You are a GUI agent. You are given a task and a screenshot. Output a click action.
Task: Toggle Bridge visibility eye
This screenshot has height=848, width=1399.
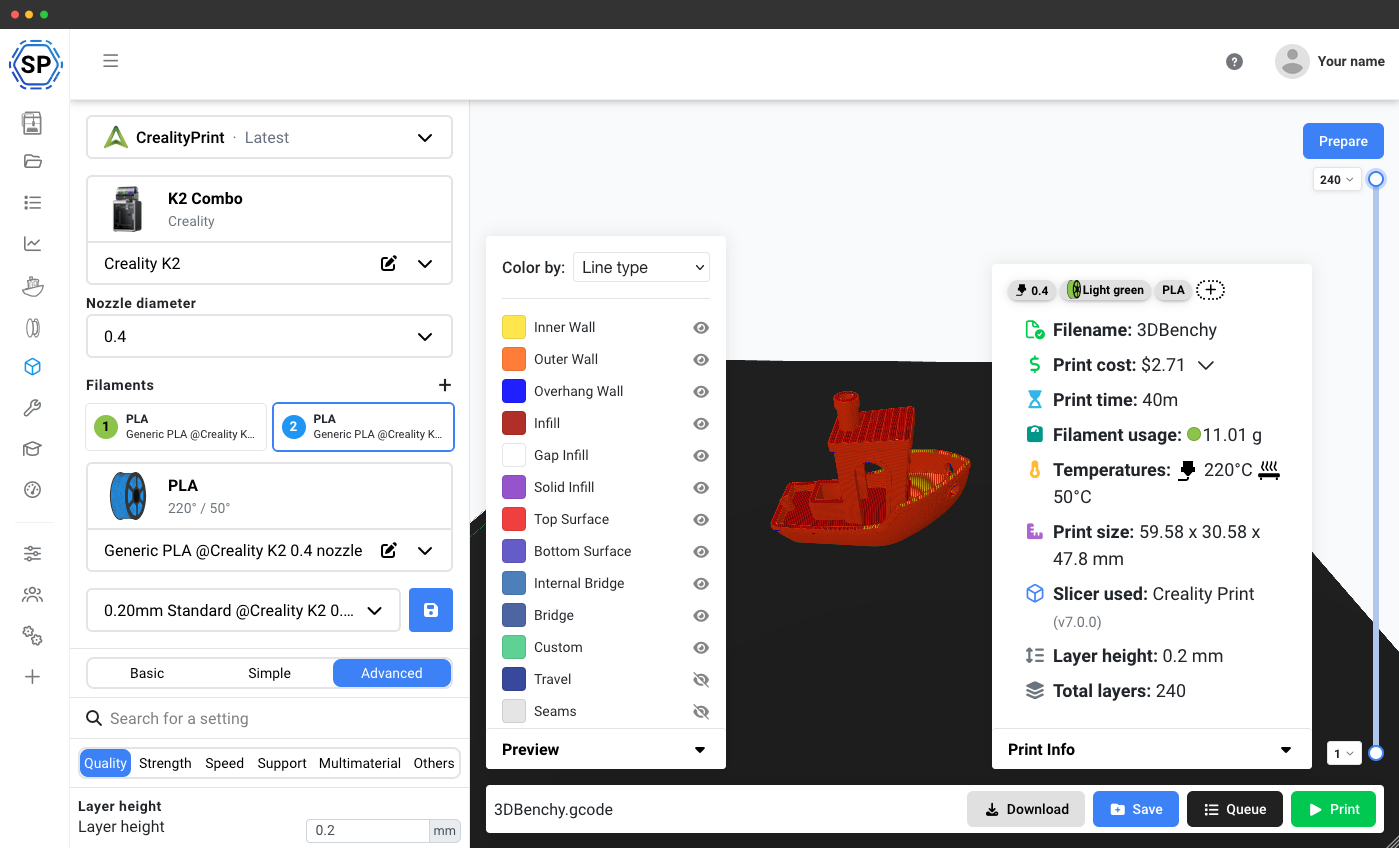pyautogui.click(x=701, y=615)
